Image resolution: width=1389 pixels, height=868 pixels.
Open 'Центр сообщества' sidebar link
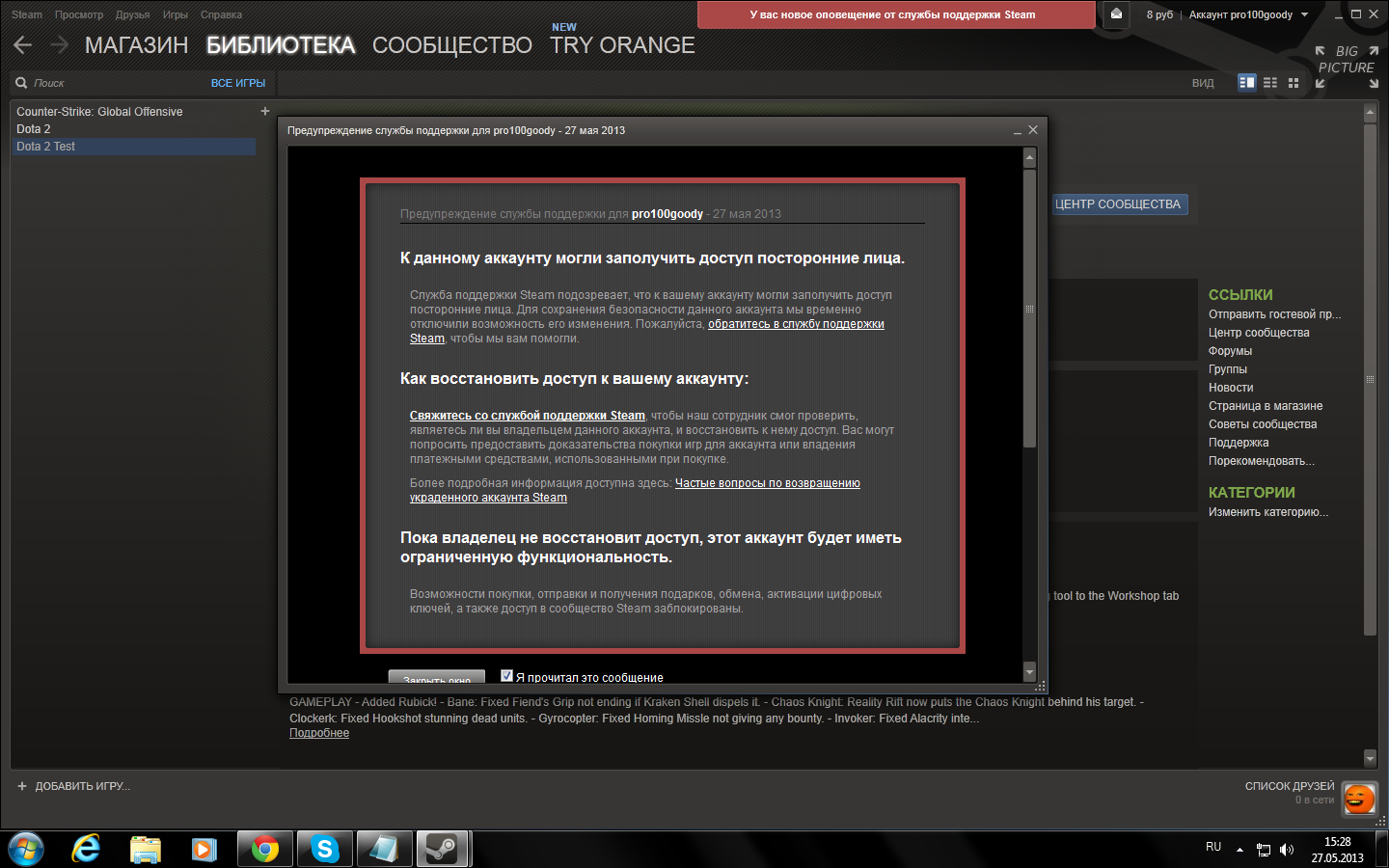[x=1259, y=333]
